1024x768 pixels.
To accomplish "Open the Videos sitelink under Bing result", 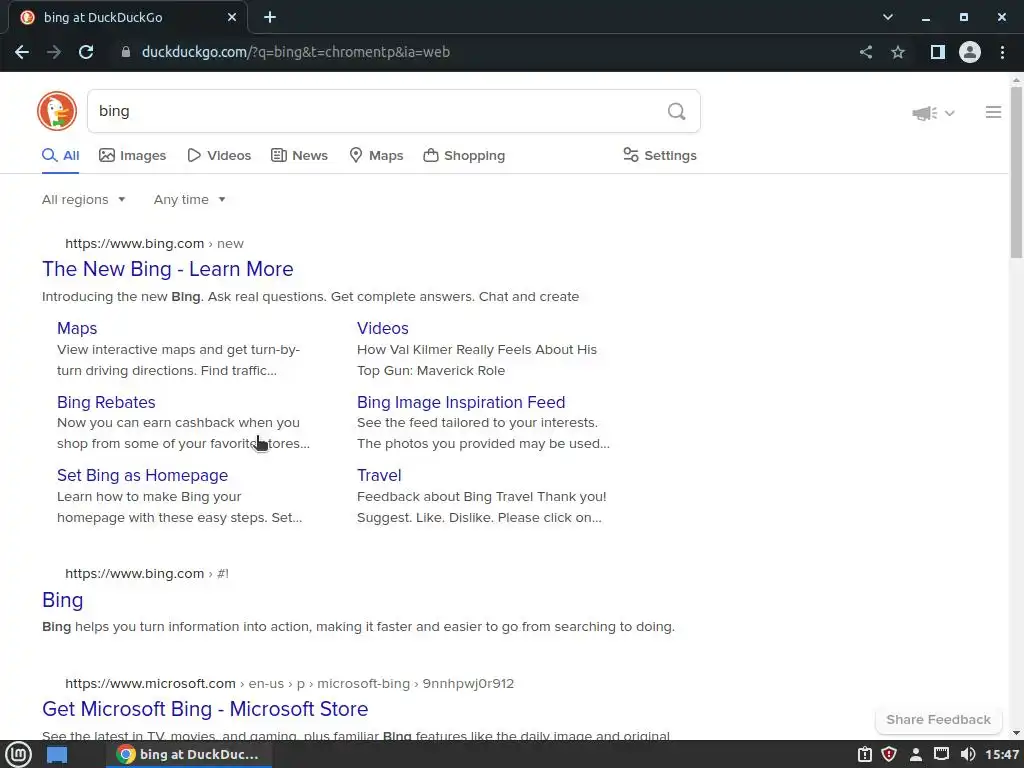I will [x=383, y=328].
